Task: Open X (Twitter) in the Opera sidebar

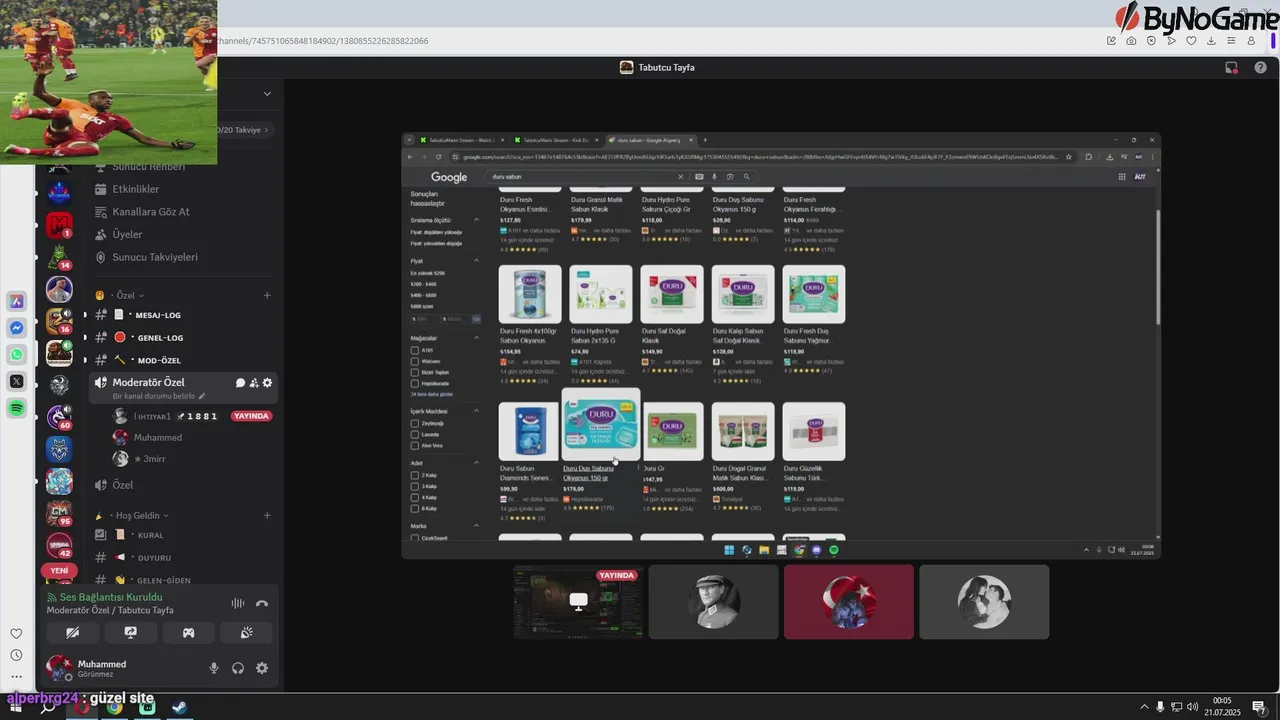Action: click(17, 381)
